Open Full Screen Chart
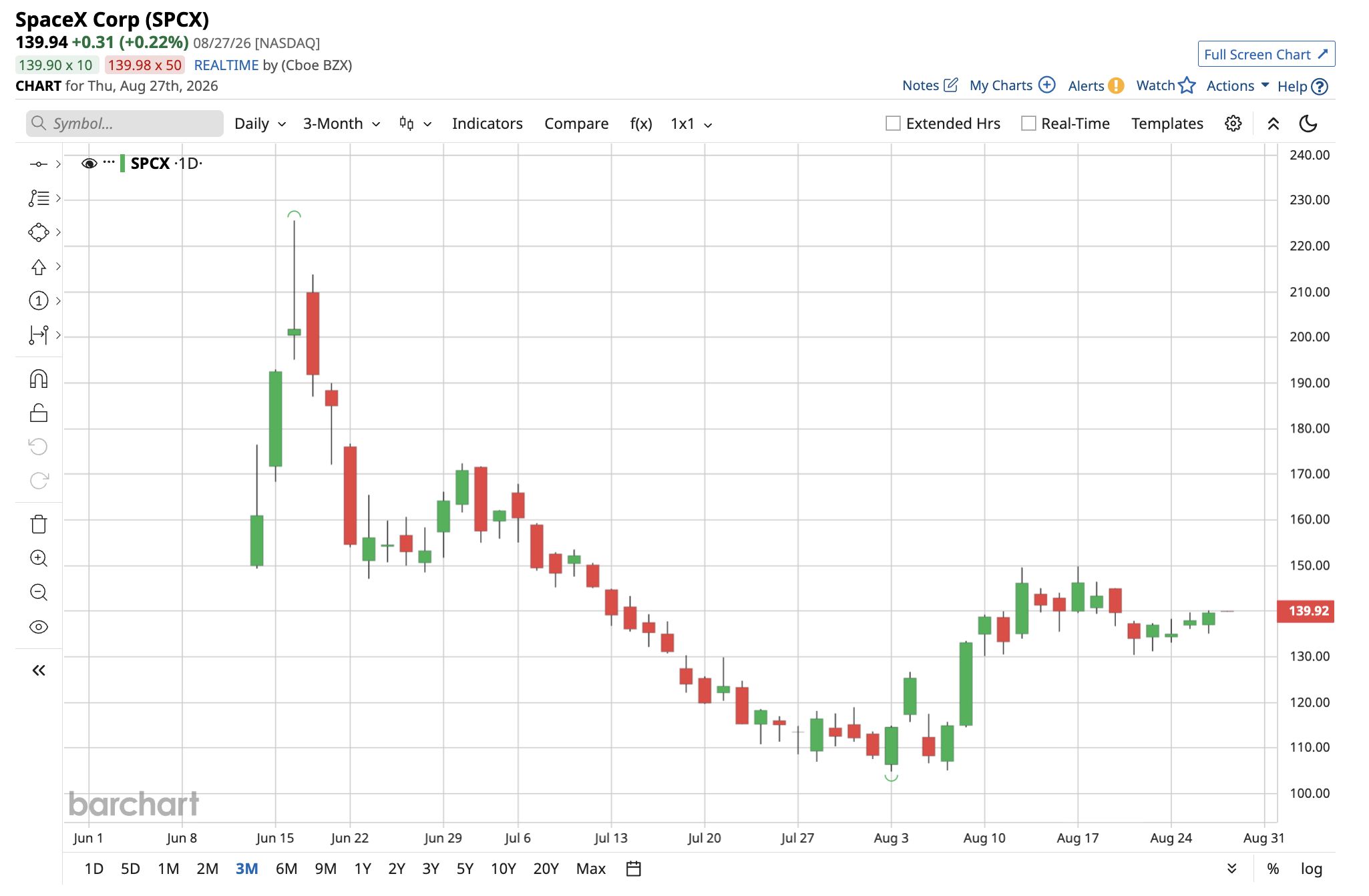Viewport: 1369px width, 896px height. click(x=1266, y=54)
